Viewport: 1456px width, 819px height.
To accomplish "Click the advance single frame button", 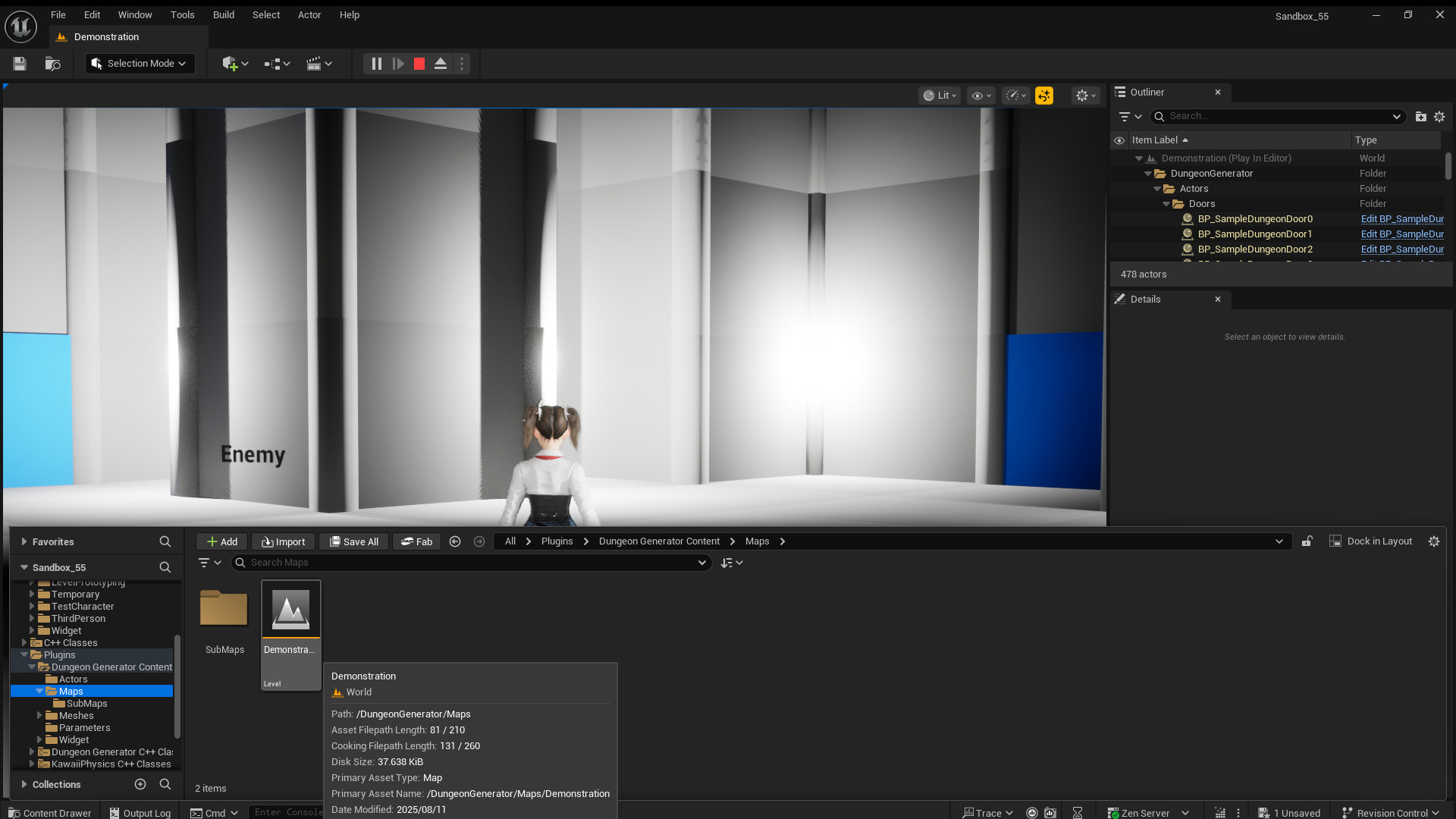I will click(398, 64).
